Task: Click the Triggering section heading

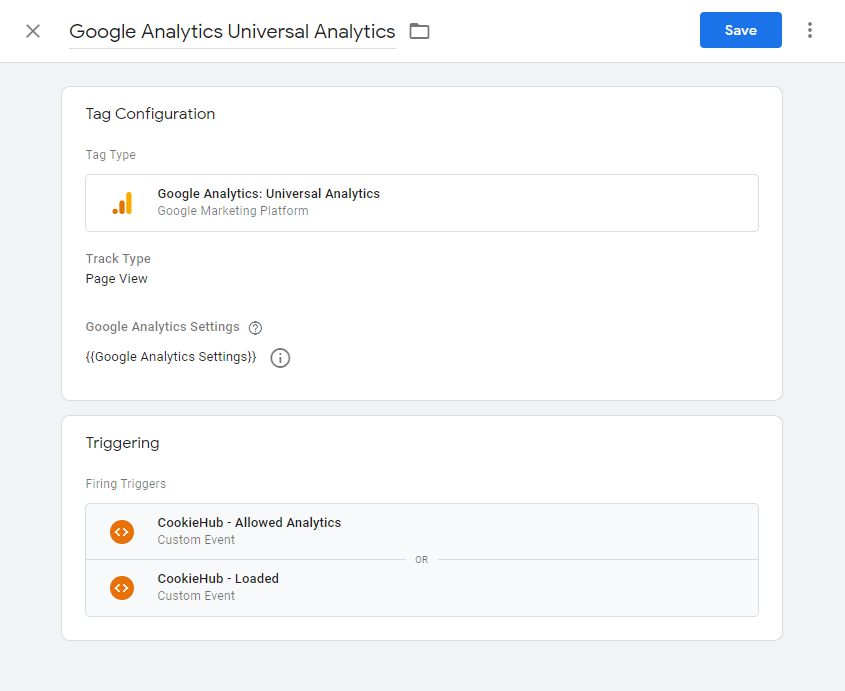Action: point(122,443)
